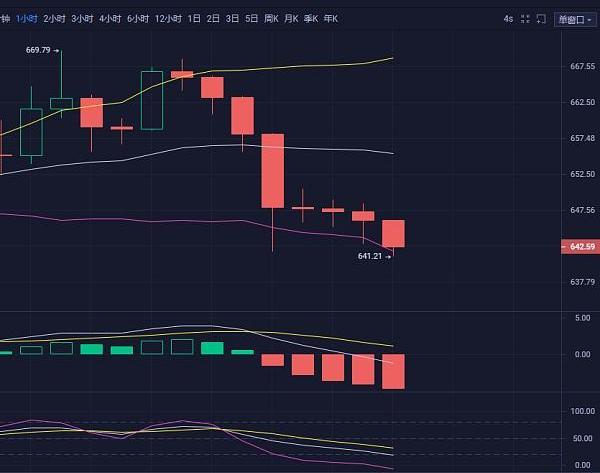Open the 月K monthly candlestick view
Screen dimensions: 600x473
pyautogui.click(x=291, y=19)
